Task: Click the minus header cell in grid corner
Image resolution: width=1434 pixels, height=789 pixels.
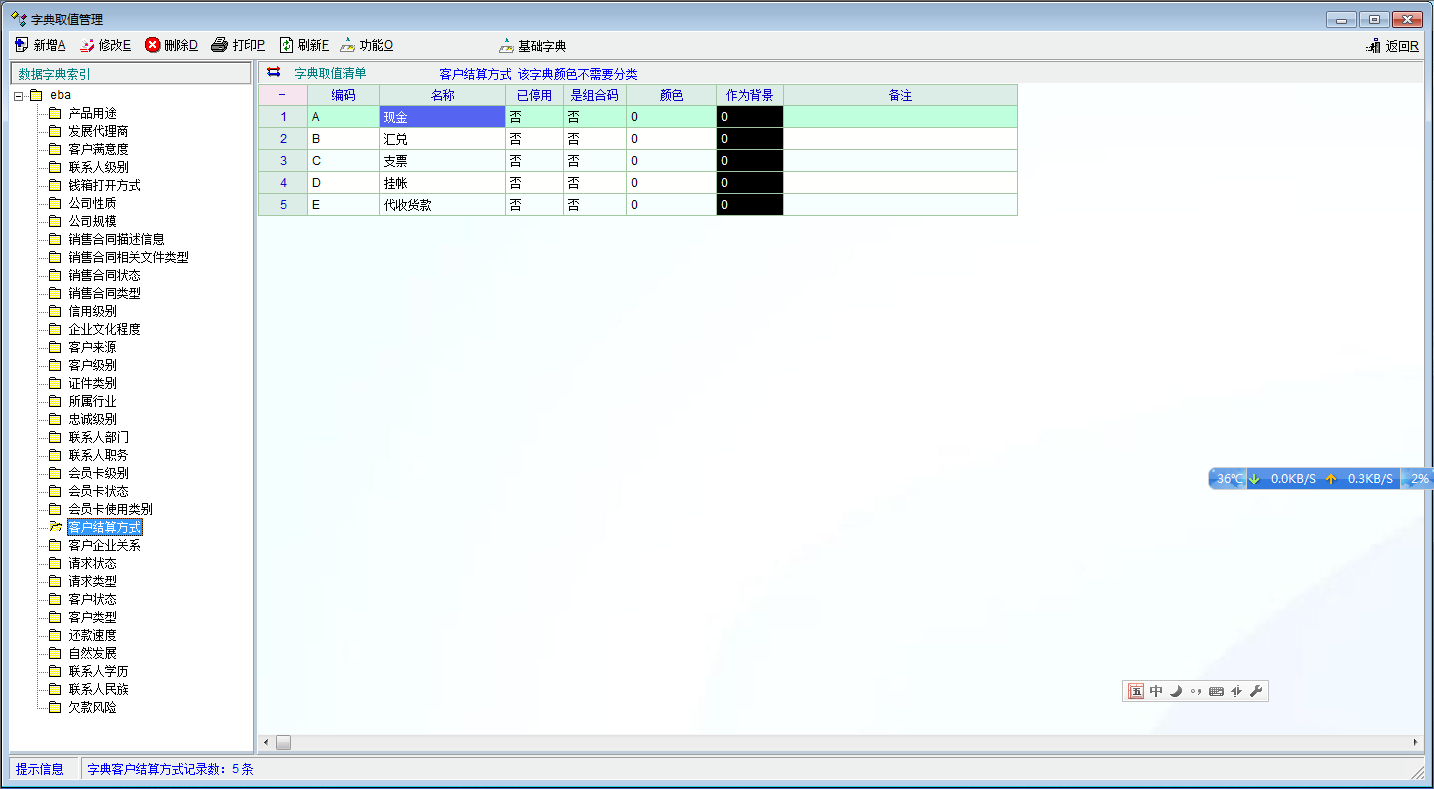Action: click(282, 95)
